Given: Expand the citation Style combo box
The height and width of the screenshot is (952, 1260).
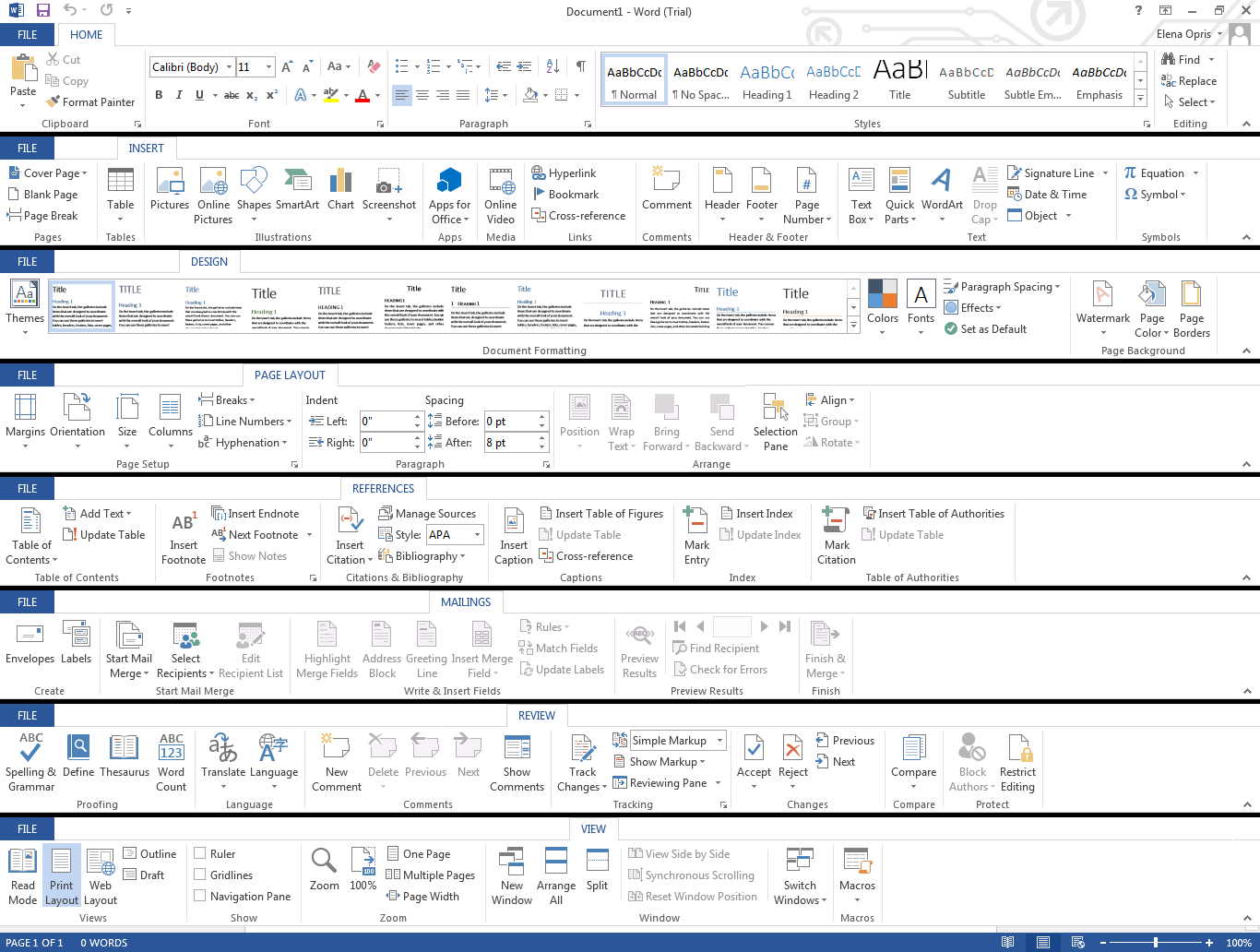Looking at the screenshot, I should (x=477, y=535).
